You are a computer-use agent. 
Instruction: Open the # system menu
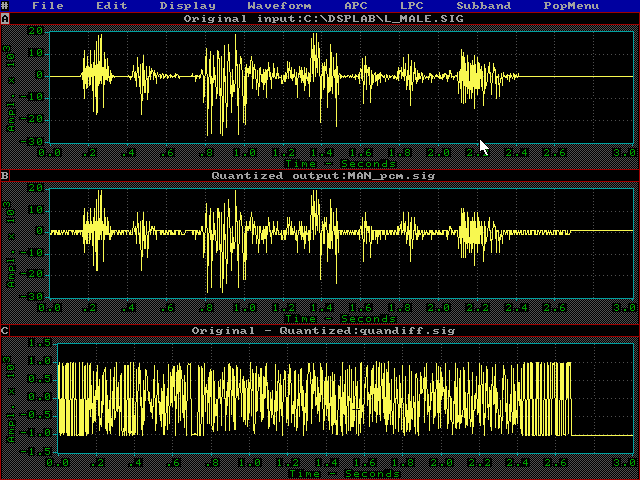point(4,6)
